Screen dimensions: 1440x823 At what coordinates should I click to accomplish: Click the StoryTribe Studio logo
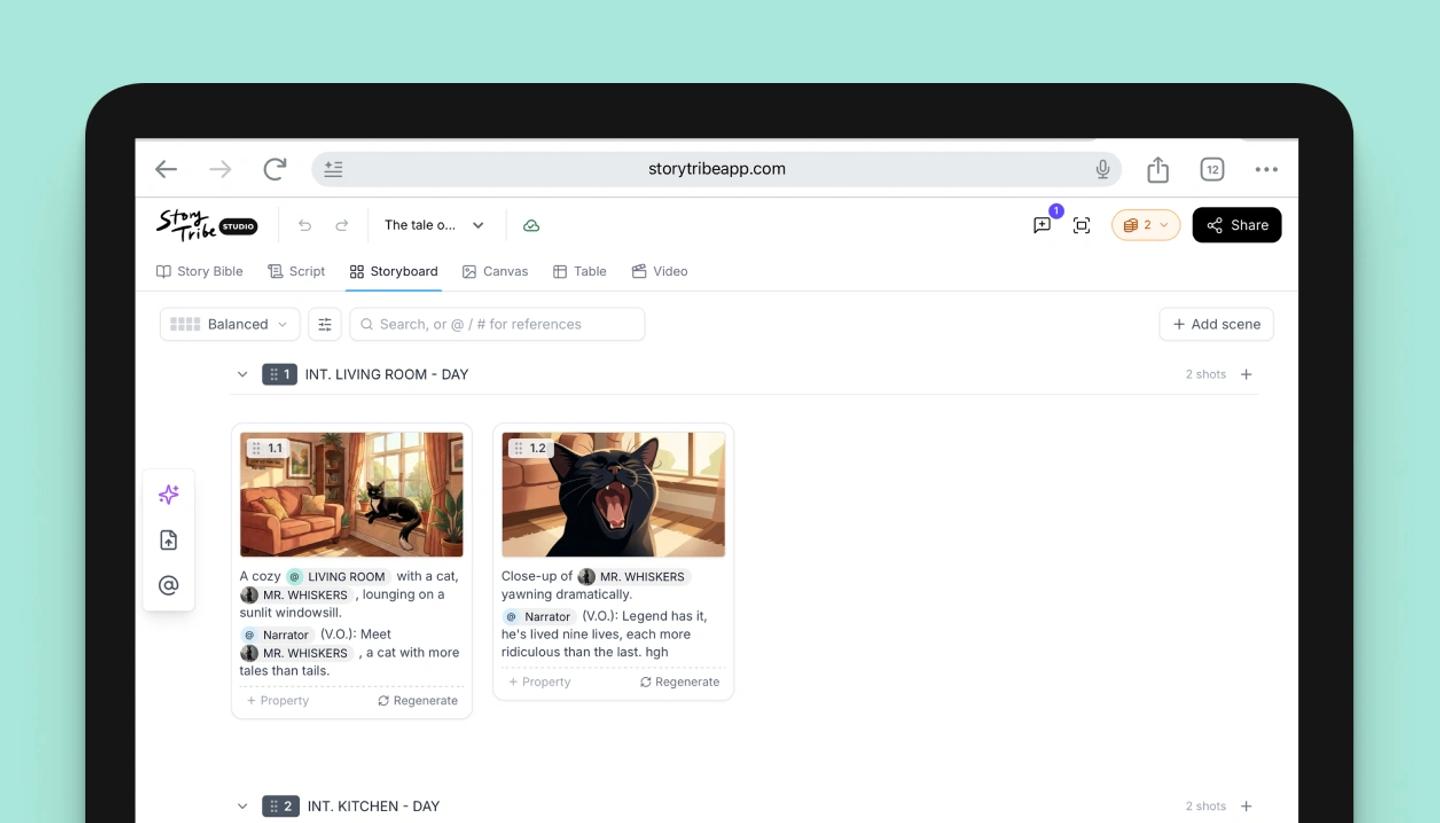(x=206, y=225)
